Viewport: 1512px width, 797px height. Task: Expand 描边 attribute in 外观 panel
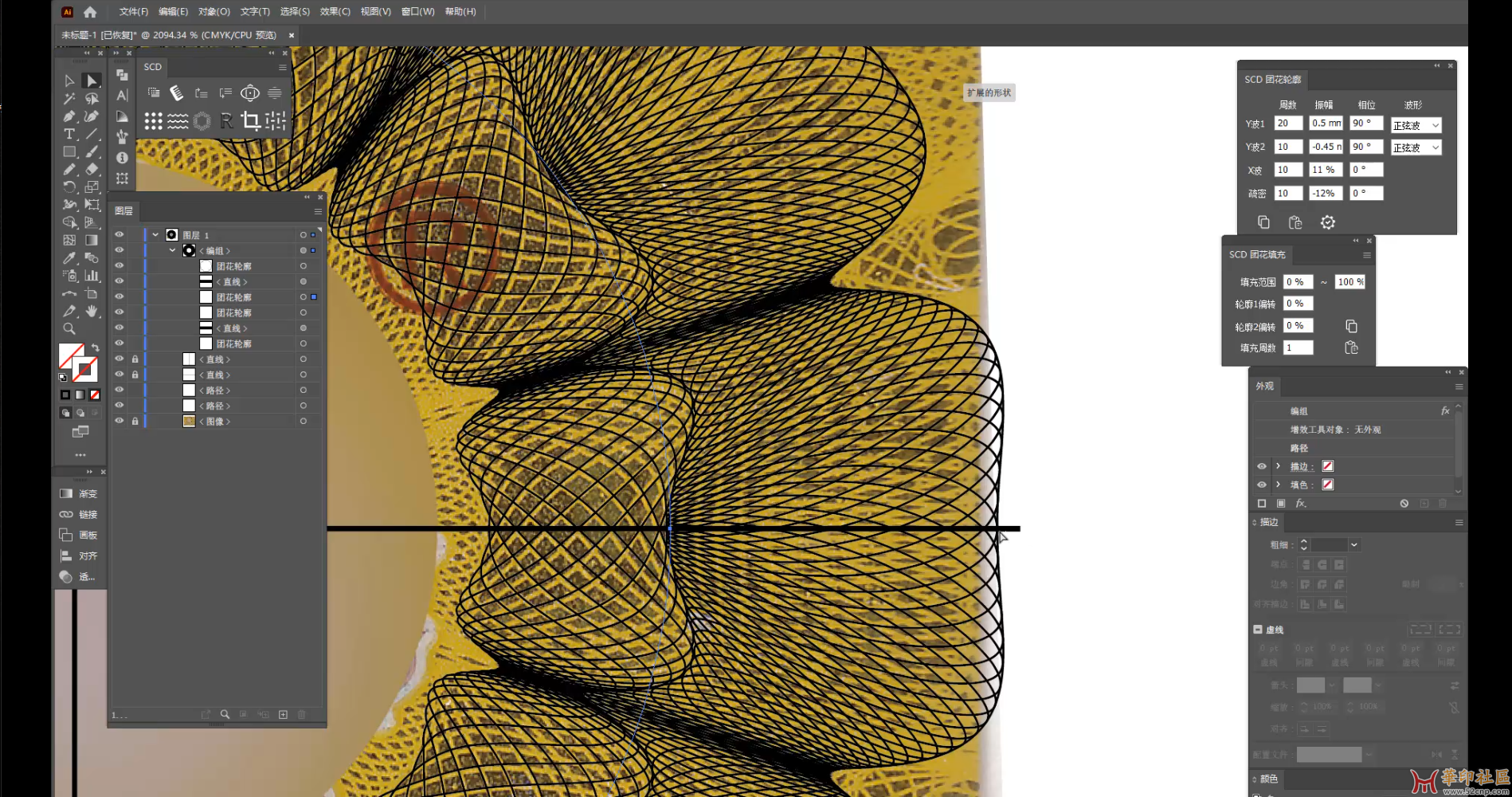click(1278, 466)
